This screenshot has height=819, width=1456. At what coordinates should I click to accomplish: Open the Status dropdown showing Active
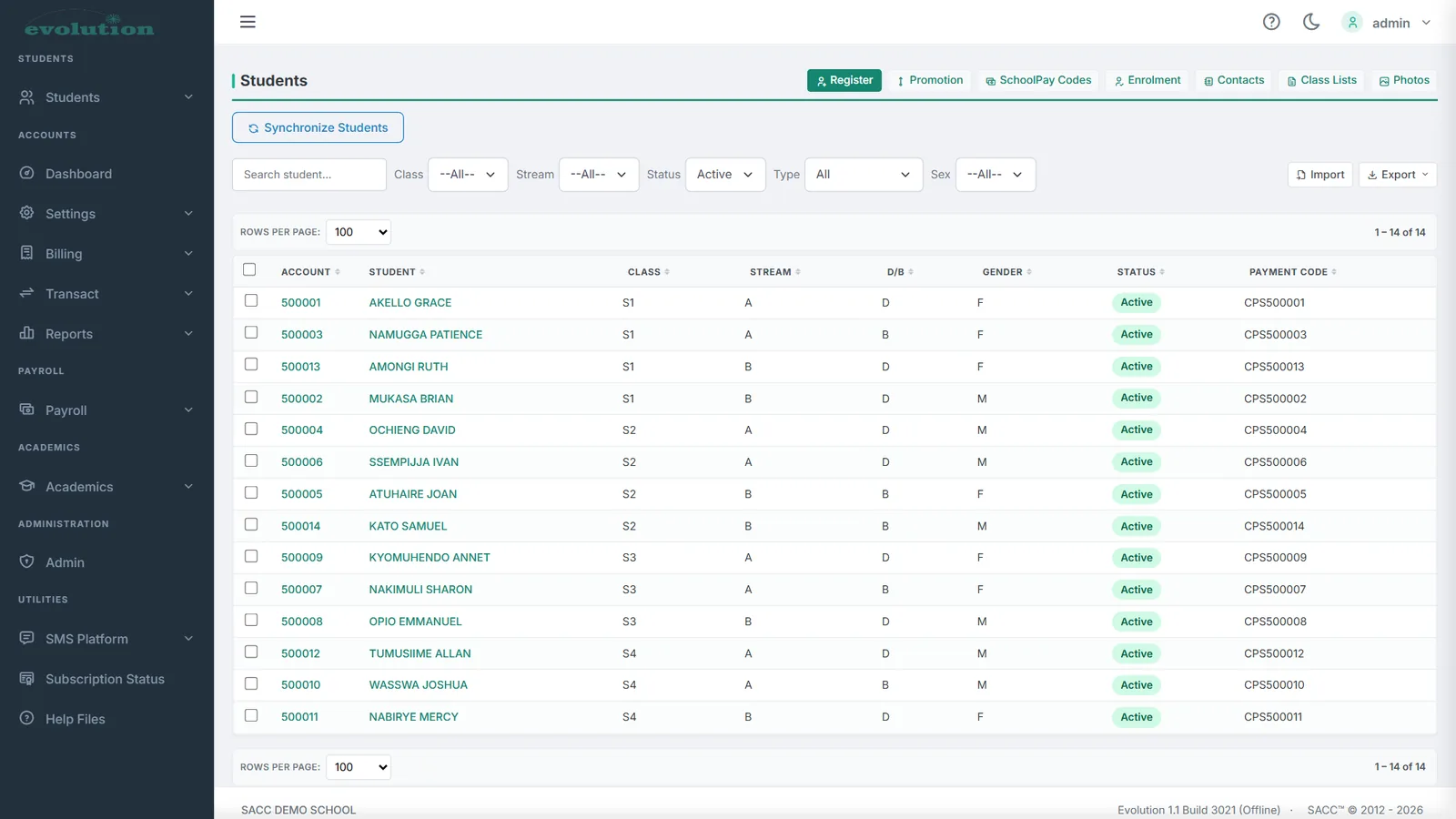pyautogui.click(x=725, y=175)
